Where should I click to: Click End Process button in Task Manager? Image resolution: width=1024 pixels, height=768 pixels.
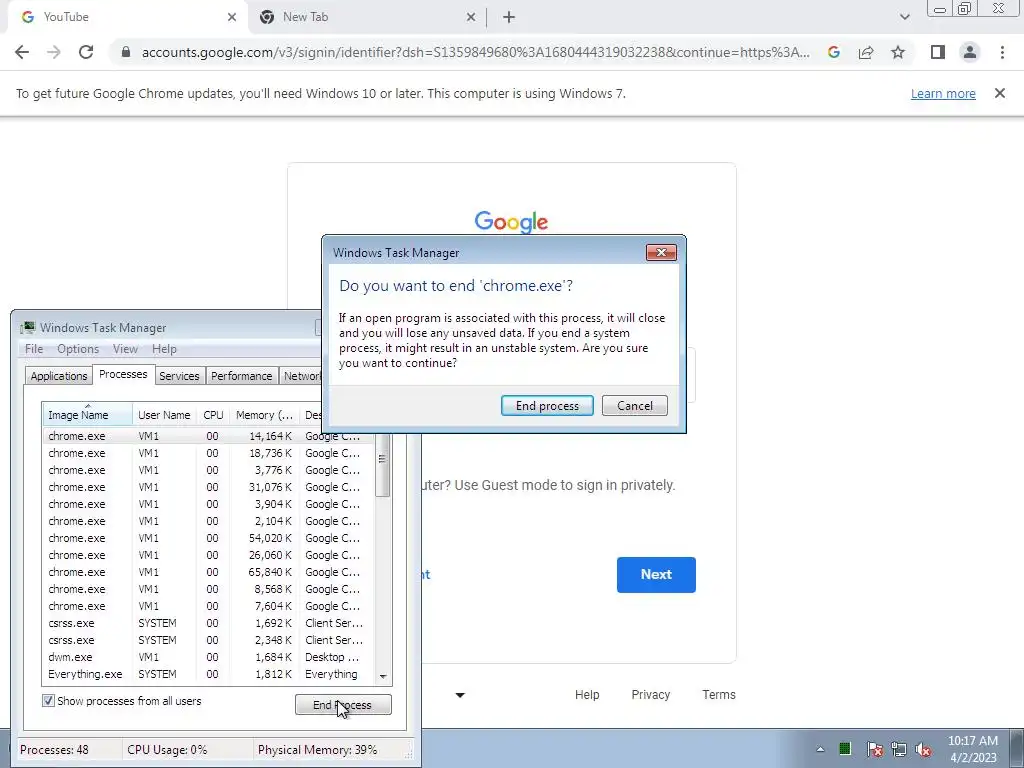[x=344, y=705]
